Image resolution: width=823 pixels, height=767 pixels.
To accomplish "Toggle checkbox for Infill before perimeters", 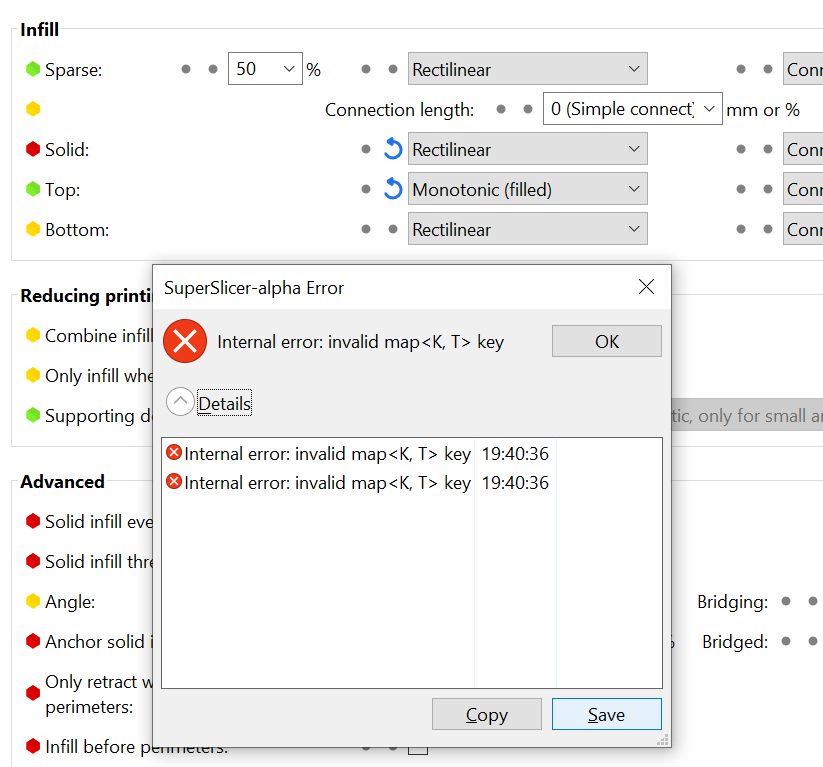I will (x=418, y=750).
